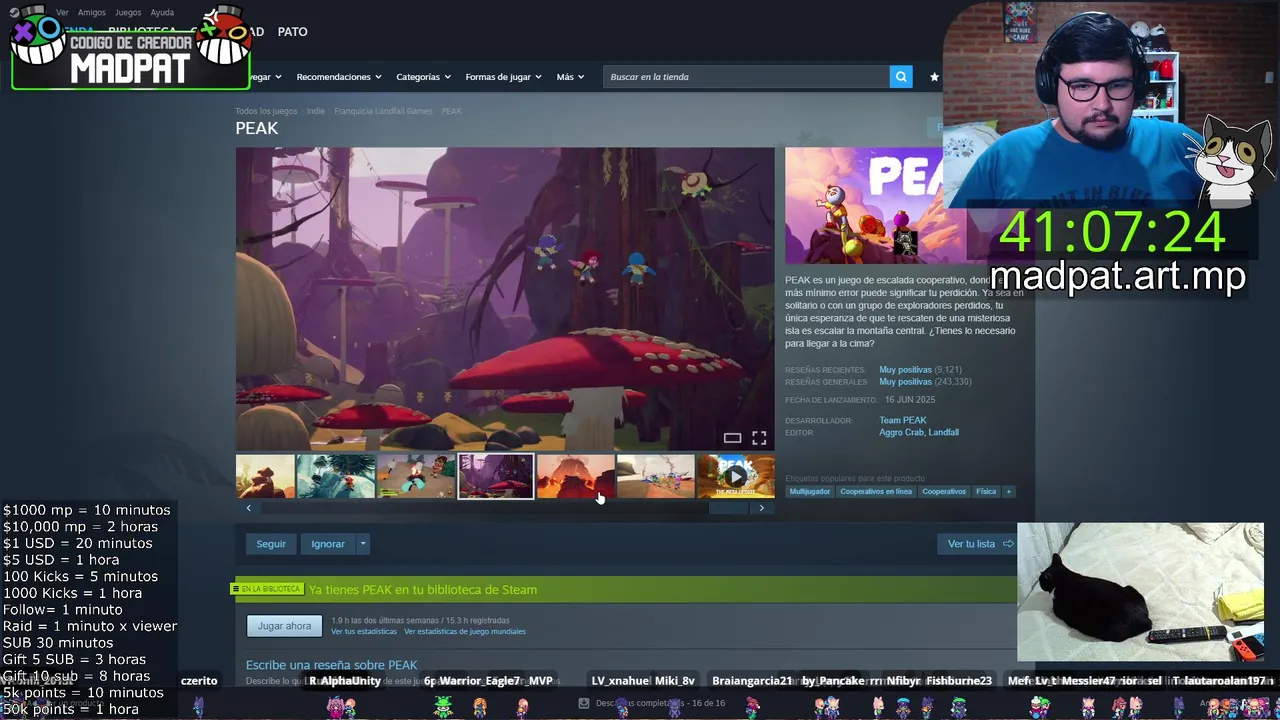
Task: Click the PEAK breadcrumb link
Action: (x=452, y=111)
